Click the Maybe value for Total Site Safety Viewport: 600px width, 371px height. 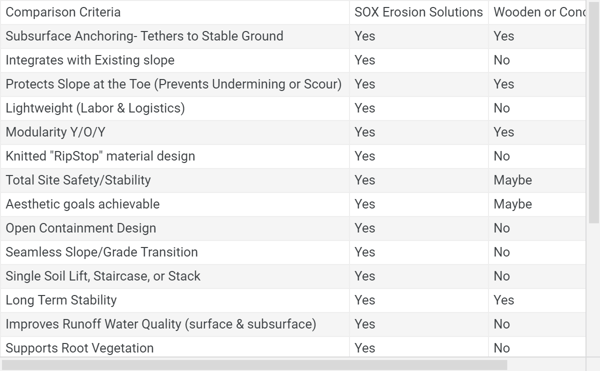click(x=512, y=180)
